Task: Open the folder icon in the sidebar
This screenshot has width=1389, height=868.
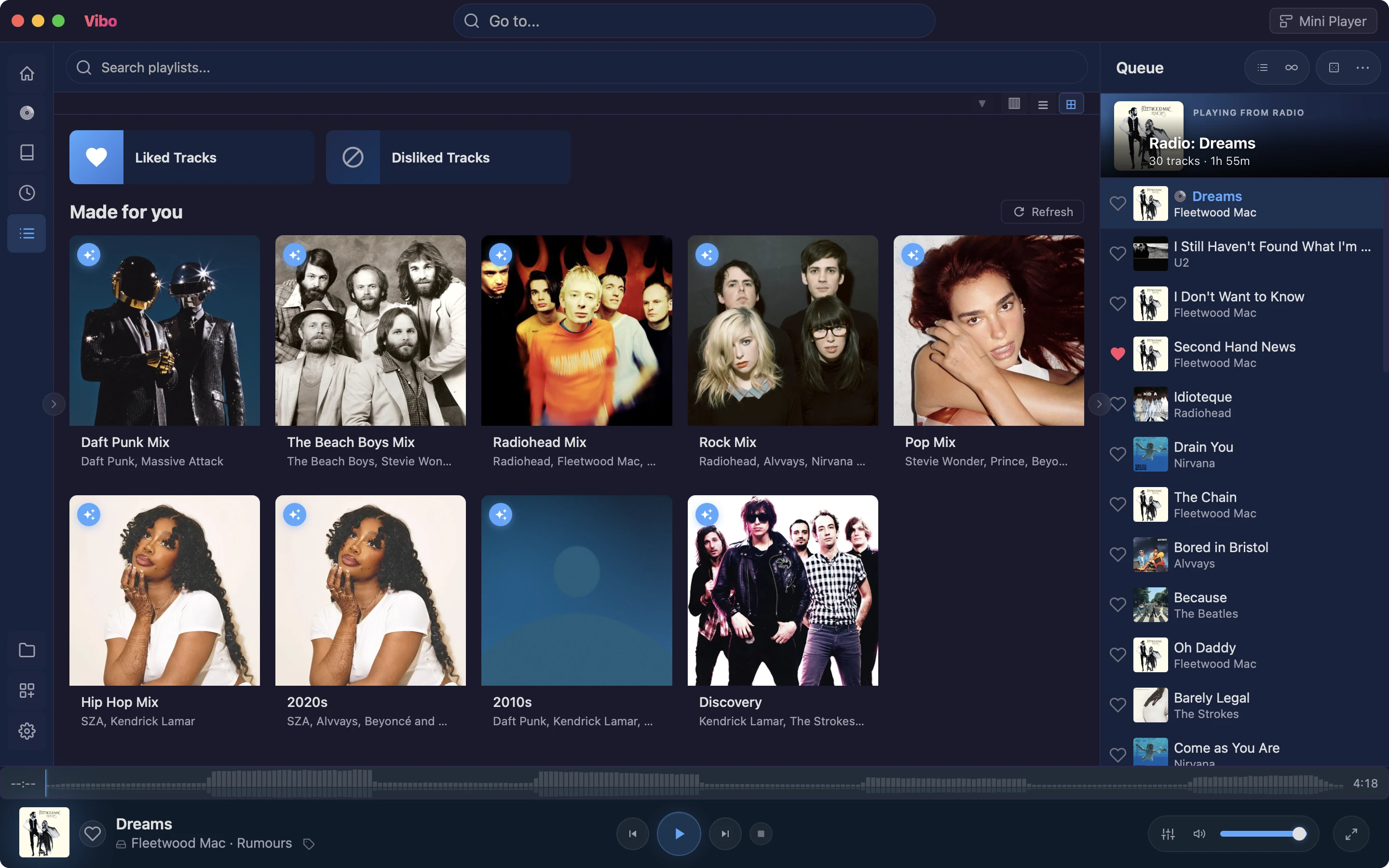Action: (27, 650)
